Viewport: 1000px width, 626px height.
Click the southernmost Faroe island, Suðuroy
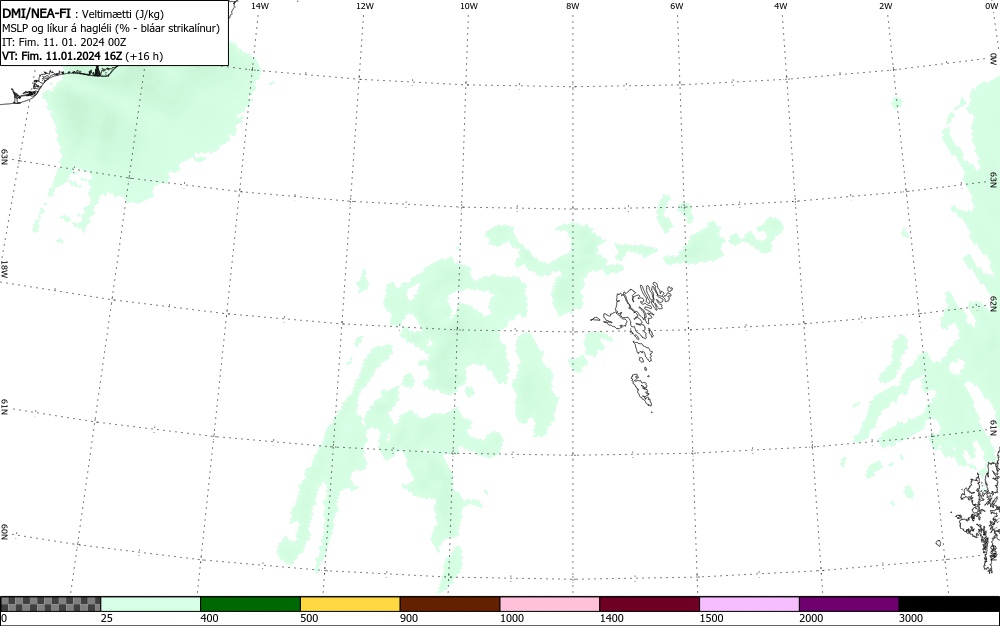tap(642, 389)
